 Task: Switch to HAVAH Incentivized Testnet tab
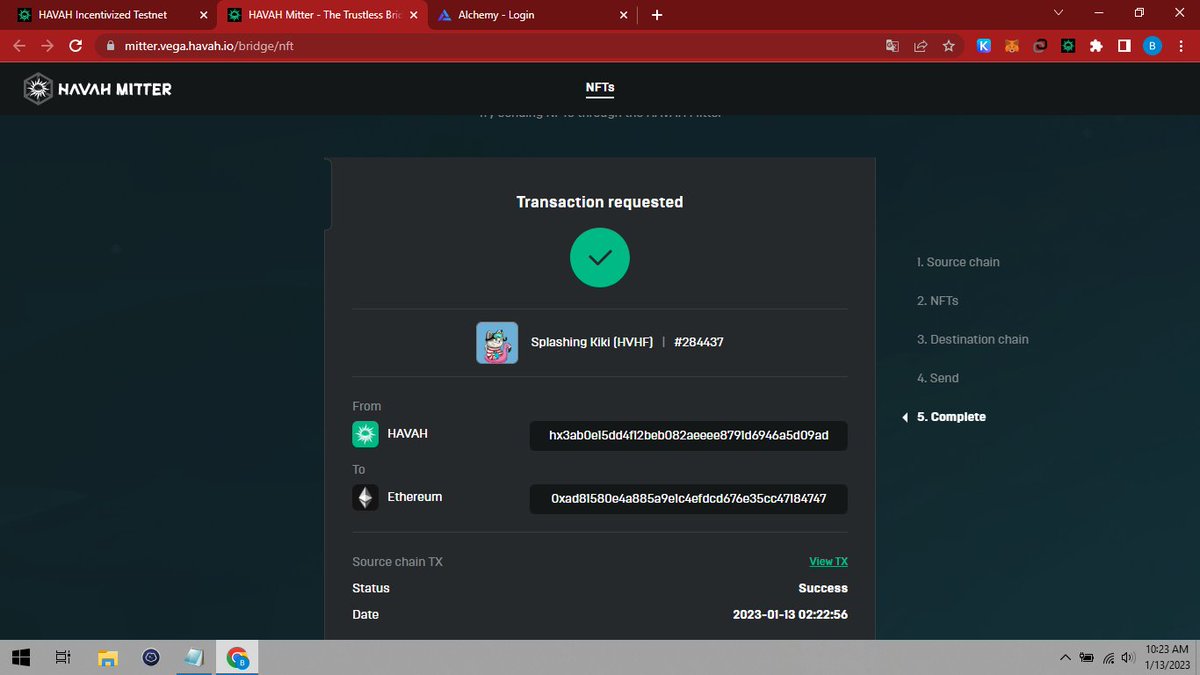coord(108,15)
